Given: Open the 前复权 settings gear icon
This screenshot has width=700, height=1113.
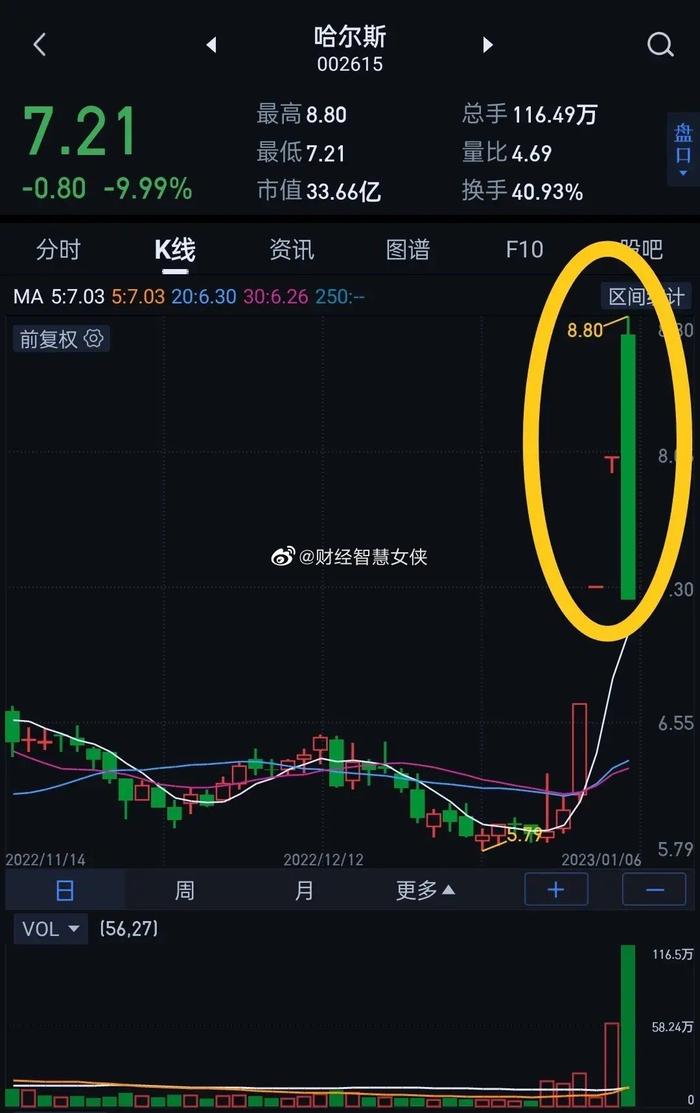Looking at the screenshot, I should coord(94,339).
